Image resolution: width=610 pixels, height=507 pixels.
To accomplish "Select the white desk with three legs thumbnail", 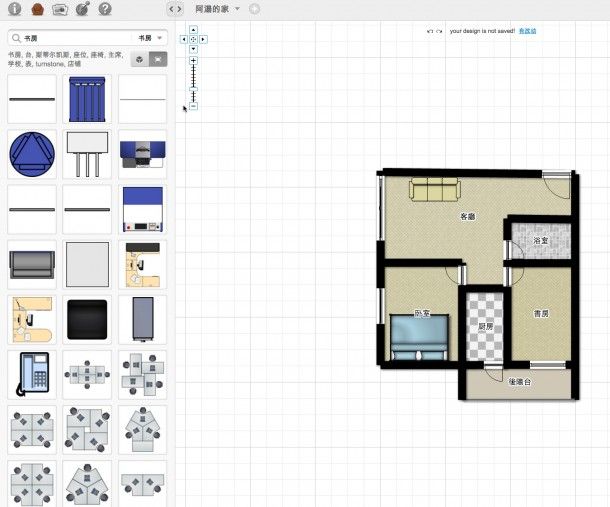I will pos(87,154).
